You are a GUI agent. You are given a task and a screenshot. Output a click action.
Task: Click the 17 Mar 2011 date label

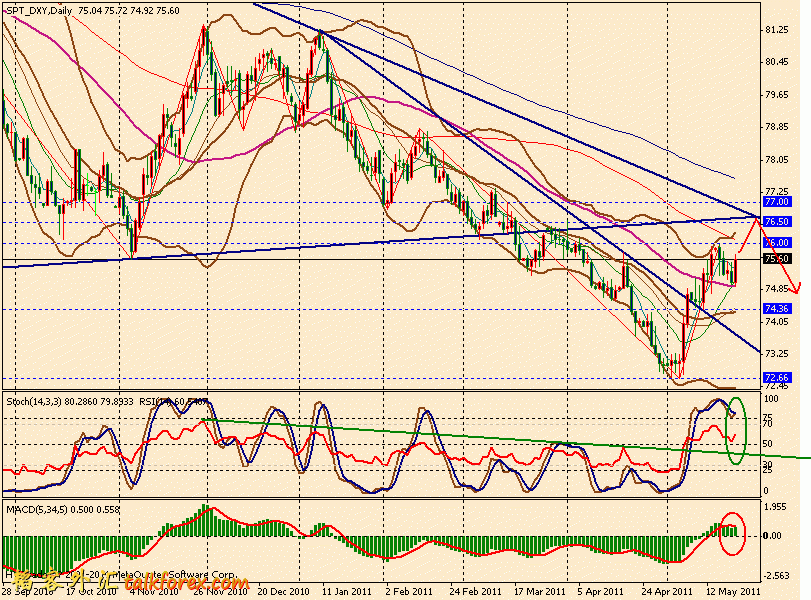click(539, 591)
